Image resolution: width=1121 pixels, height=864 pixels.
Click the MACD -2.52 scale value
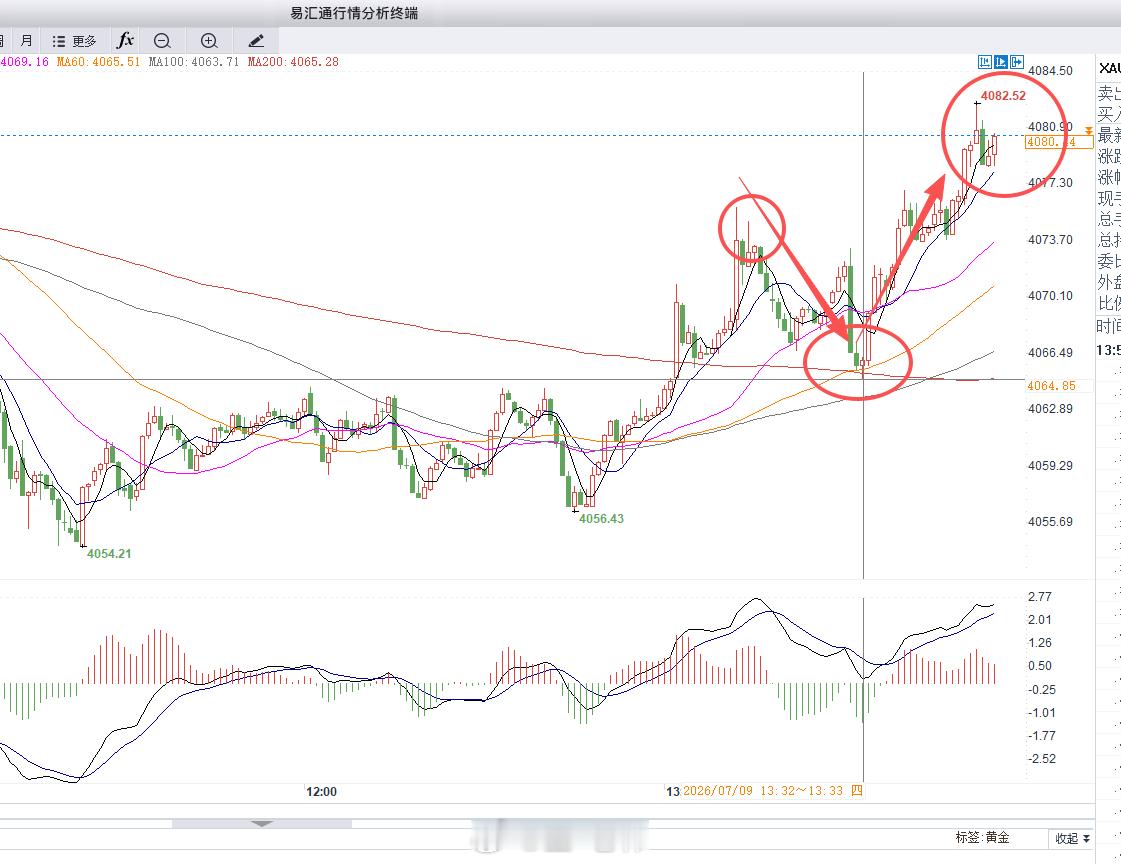pos(1041,758)
